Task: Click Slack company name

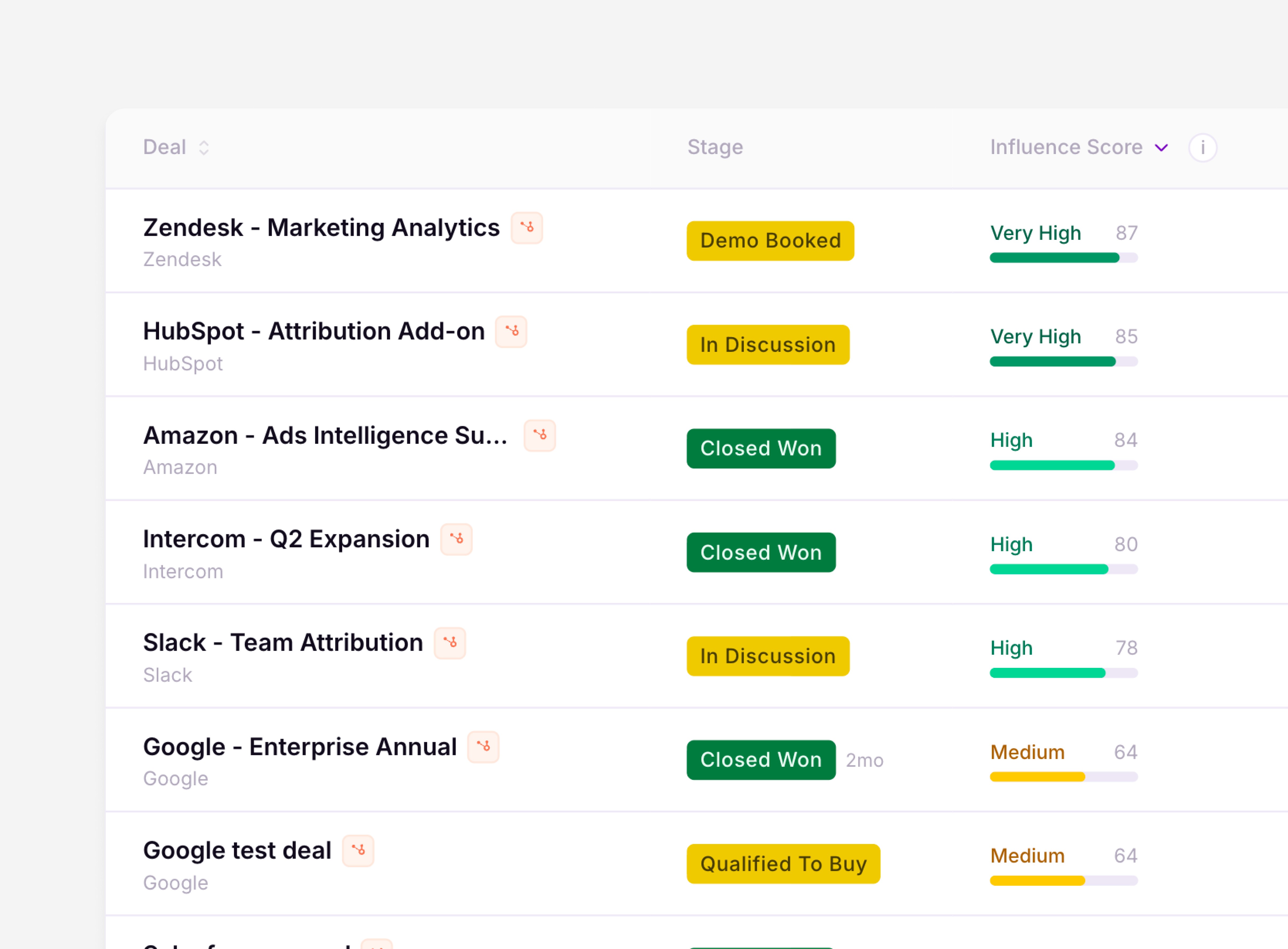Action: [x=168, y=675]
